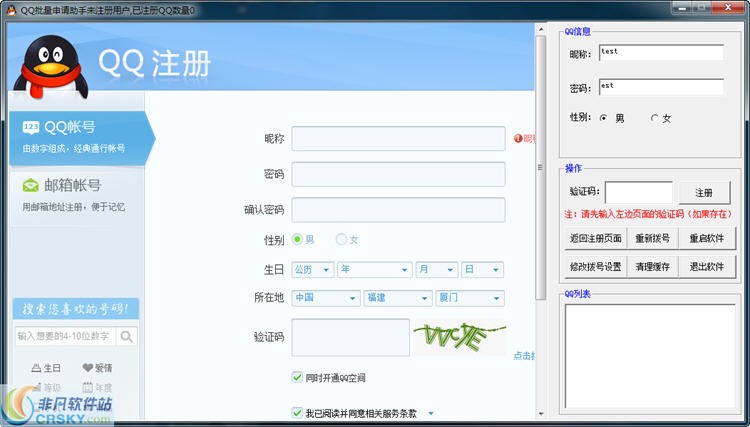Click the page scrollbar thumb

[x=540, y=167]
